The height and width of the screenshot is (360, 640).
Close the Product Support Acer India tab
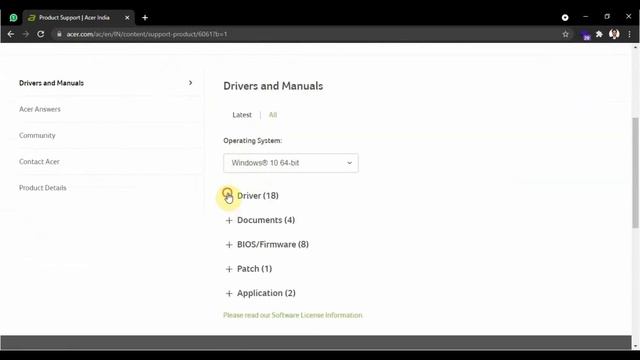pos(127,18)
